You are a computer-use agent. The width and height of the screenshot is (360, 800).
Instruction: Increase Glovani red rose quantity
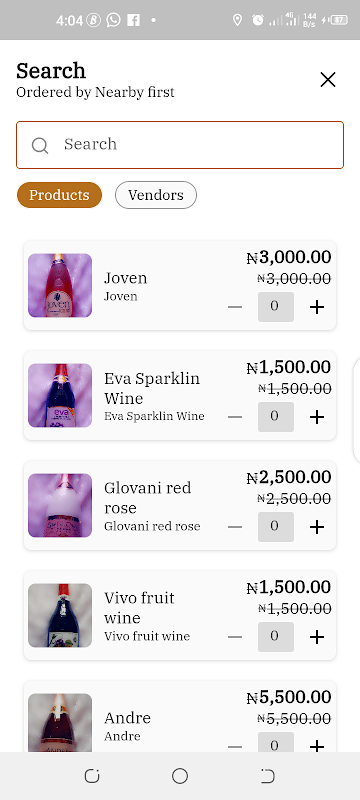[x=317, y=527]
